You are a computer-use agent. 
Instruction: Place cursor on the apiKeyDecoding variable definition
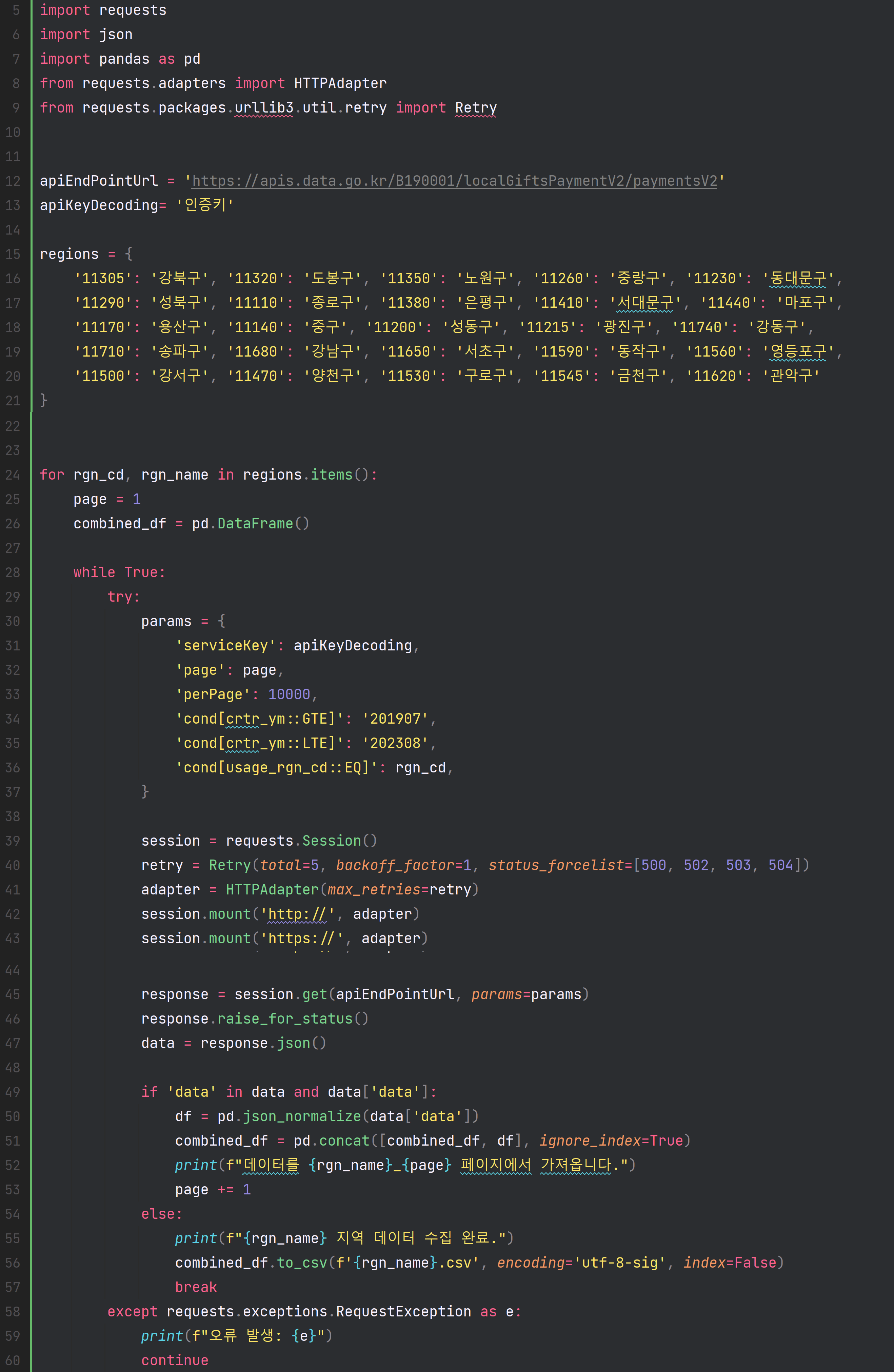[x=99, y=205]
